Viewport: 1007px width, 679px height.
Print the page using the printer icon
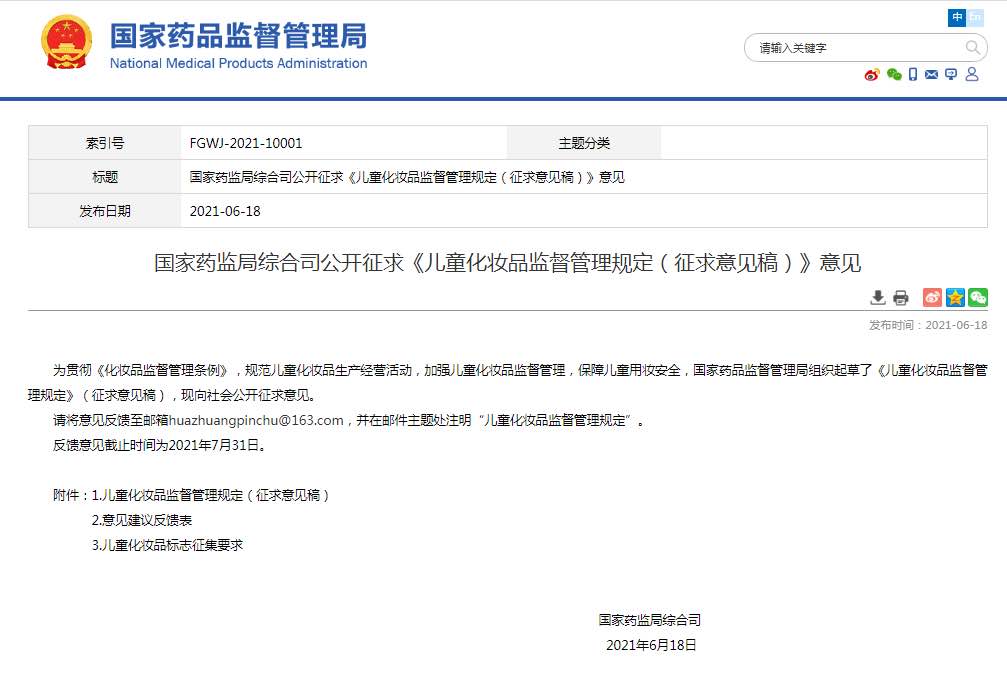[x=901, y=297]
